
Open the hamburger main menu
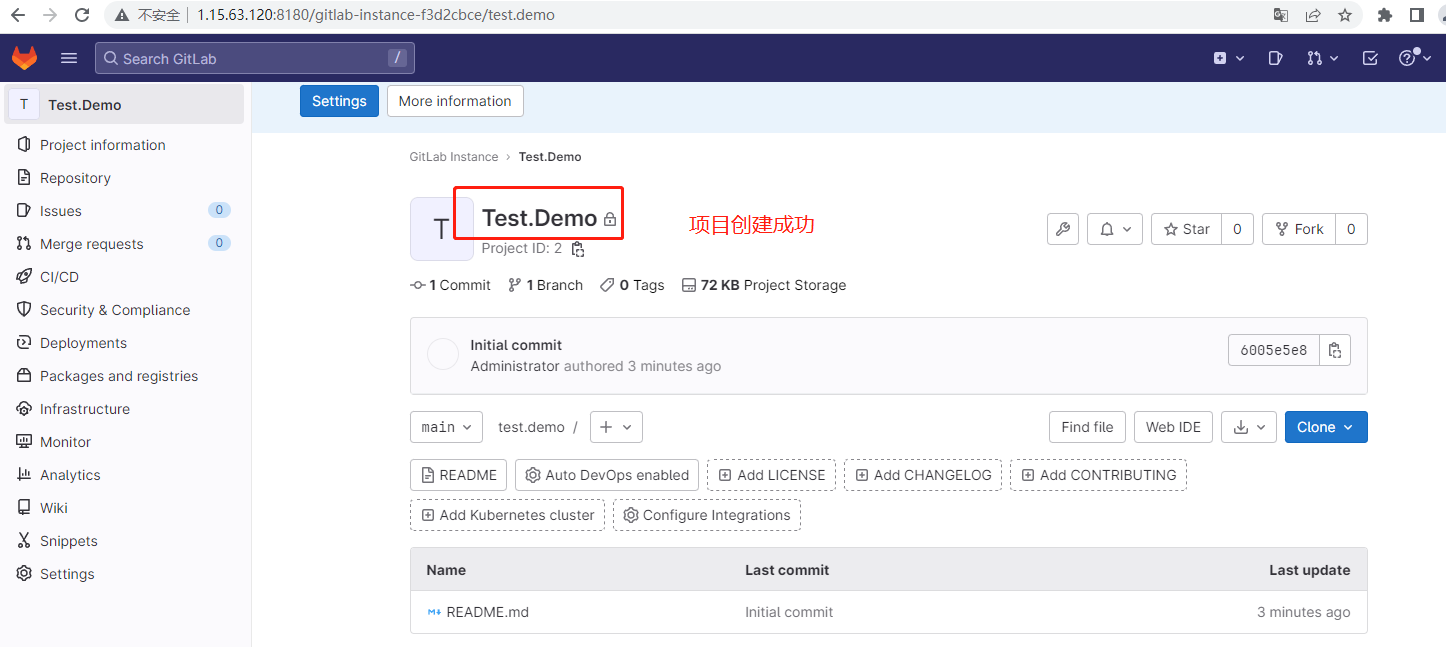(69, 58)
